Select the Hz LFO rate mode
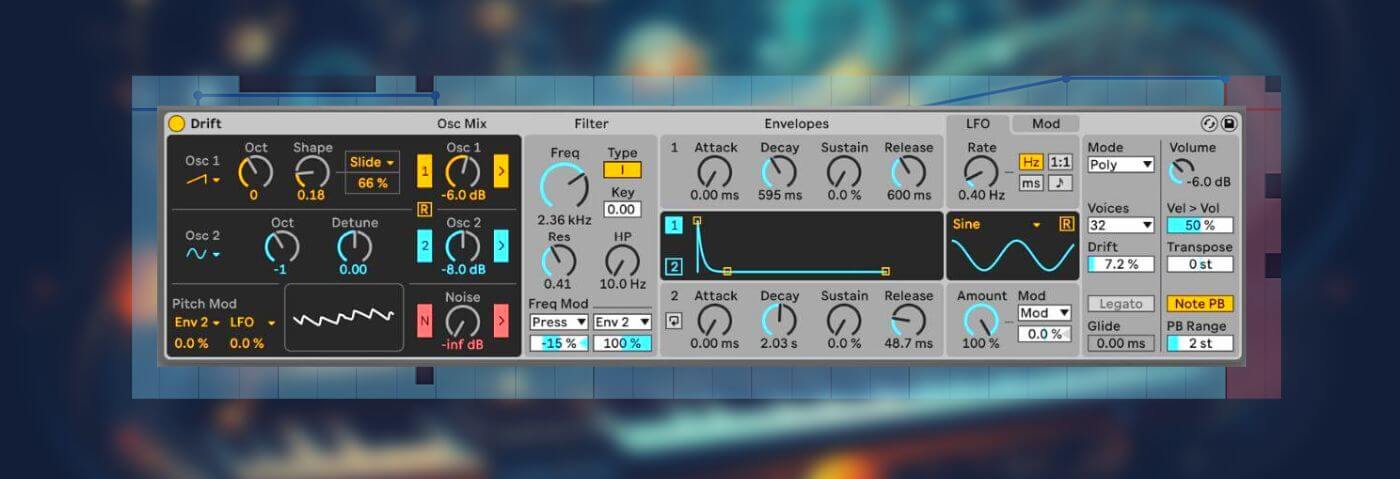The height and width of the screenshot is (479, 1400). [x=1030, y=162]
